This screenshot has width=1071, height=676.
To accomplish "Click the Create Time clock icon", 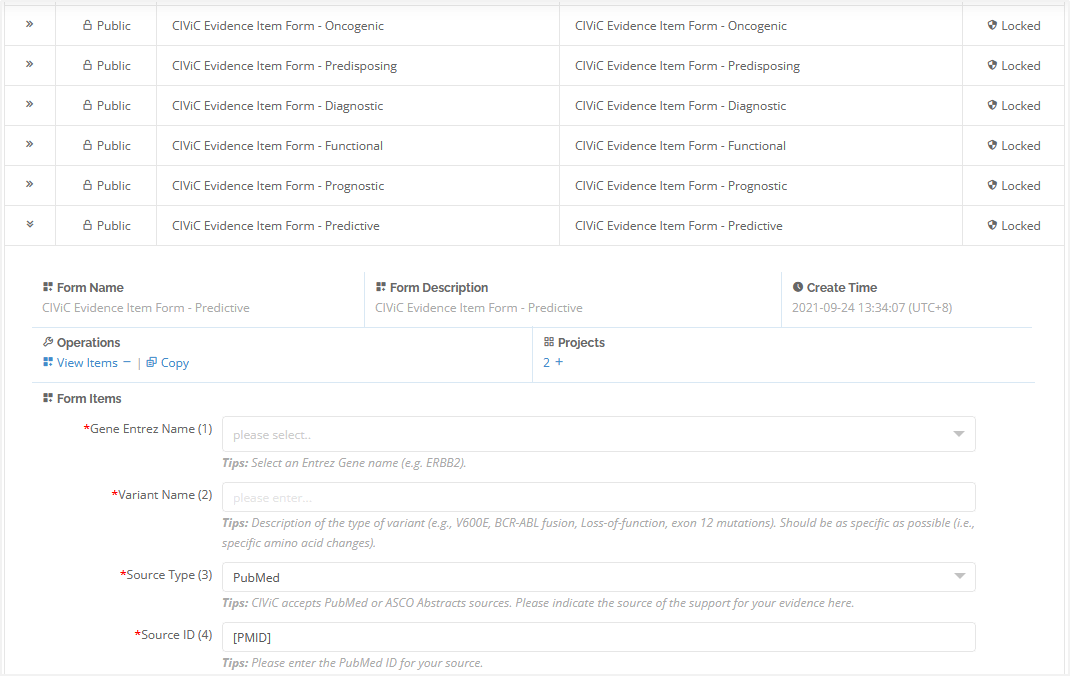I will tap(797, 287).
